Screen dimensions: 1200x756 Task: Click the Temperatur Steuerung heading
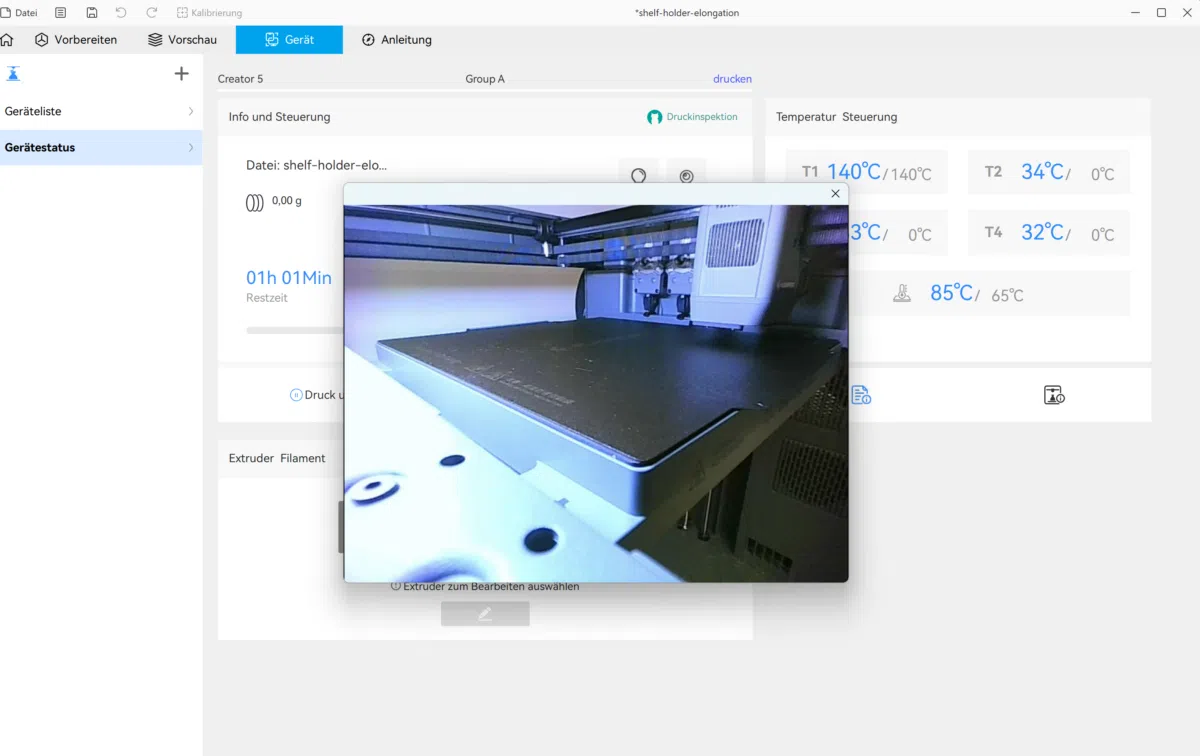coord(836,117)
